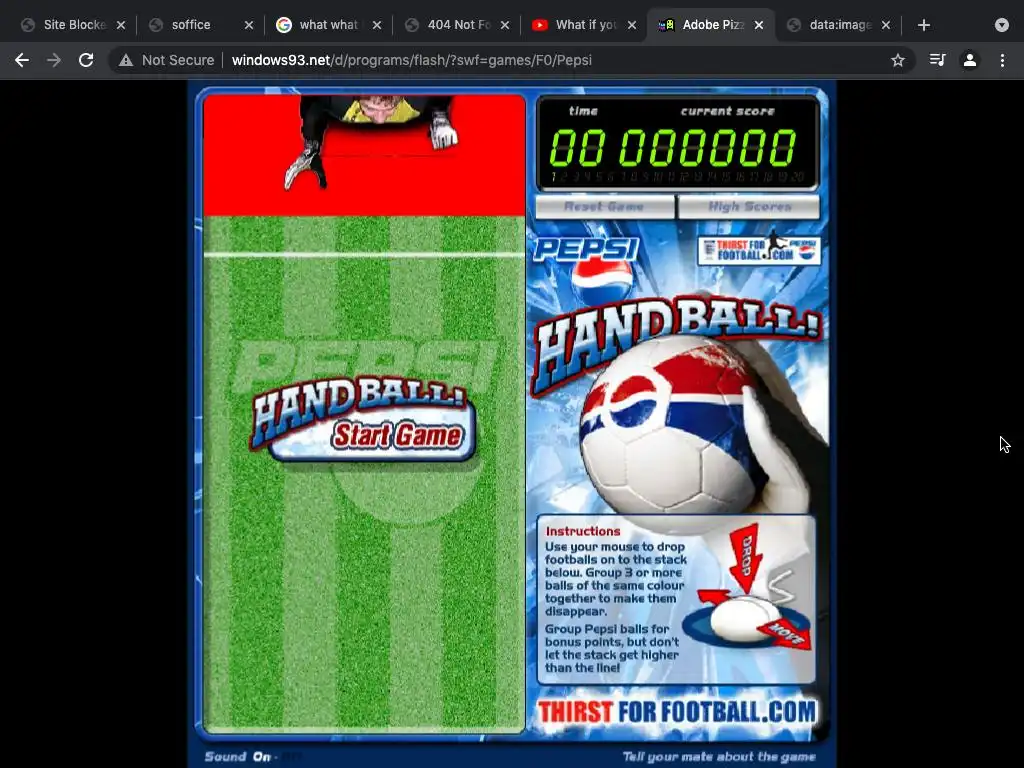Close the 'what what' Google tab
The height and width of the screenshot is (768, 1024).
(x=377, y=25)
